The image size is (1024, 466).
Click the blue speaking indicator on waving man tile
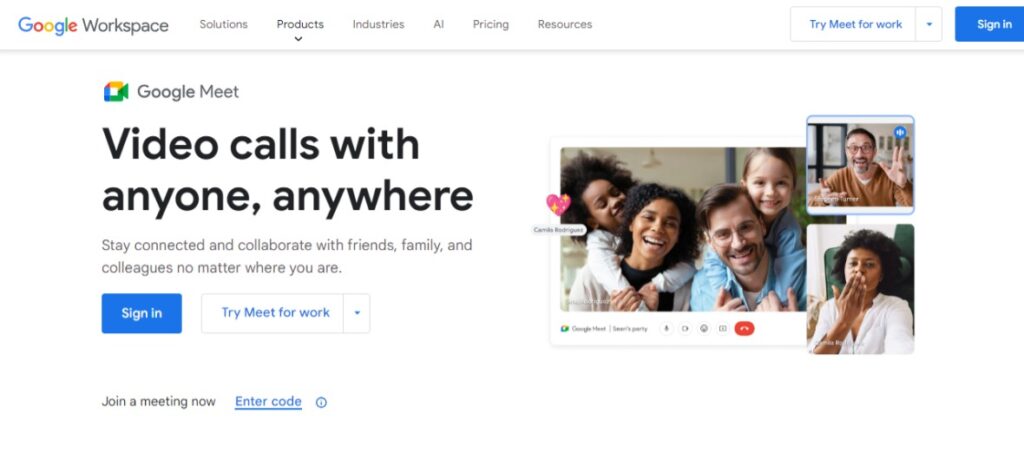pyautogui.click(x=900, y=132)
